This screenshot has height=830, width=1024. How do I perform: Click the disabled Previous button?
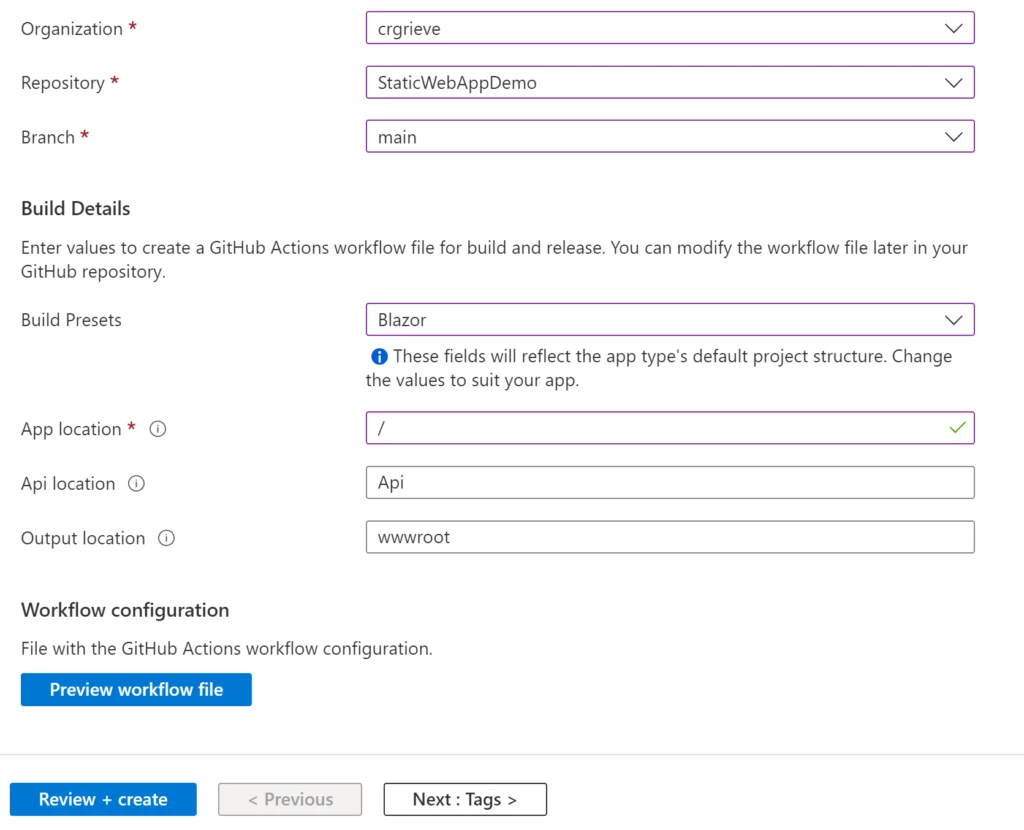pyautogui.click(x=289, y=799)
